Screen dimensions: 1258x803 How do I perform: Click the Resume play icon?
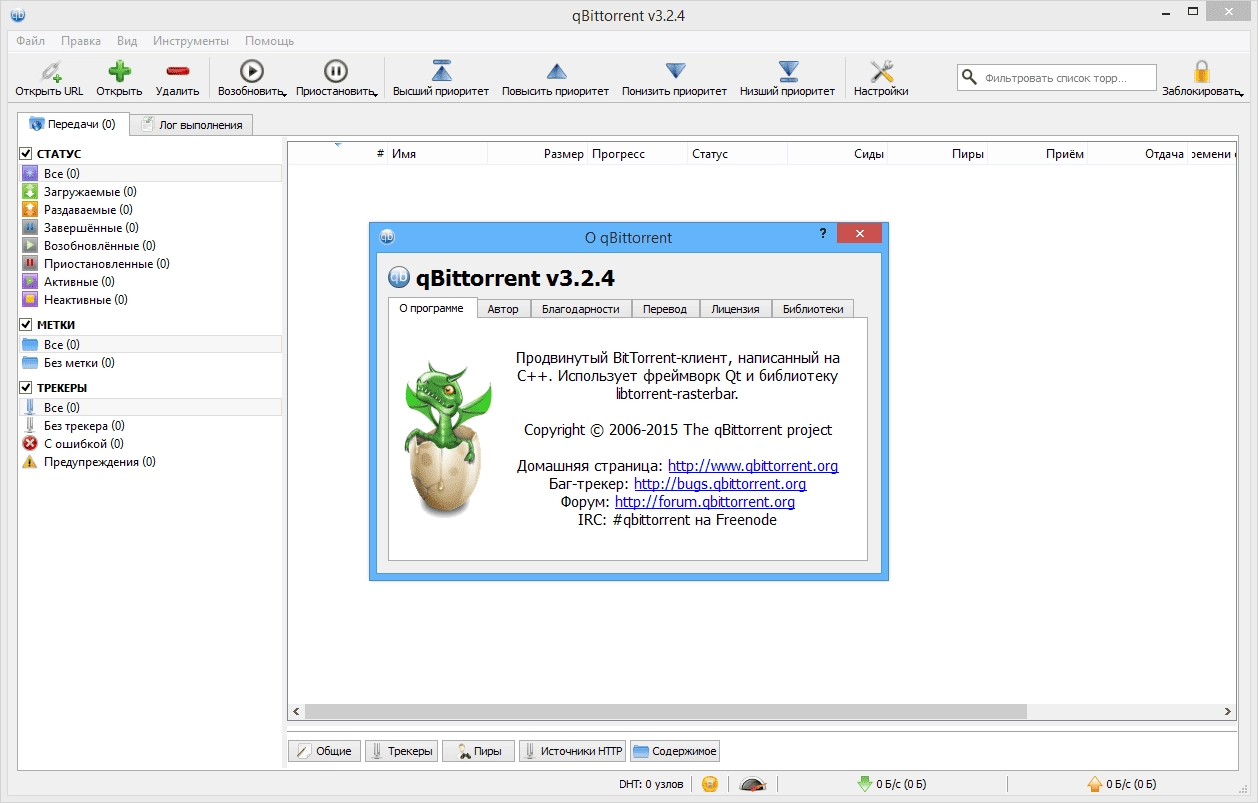(251, 71)
